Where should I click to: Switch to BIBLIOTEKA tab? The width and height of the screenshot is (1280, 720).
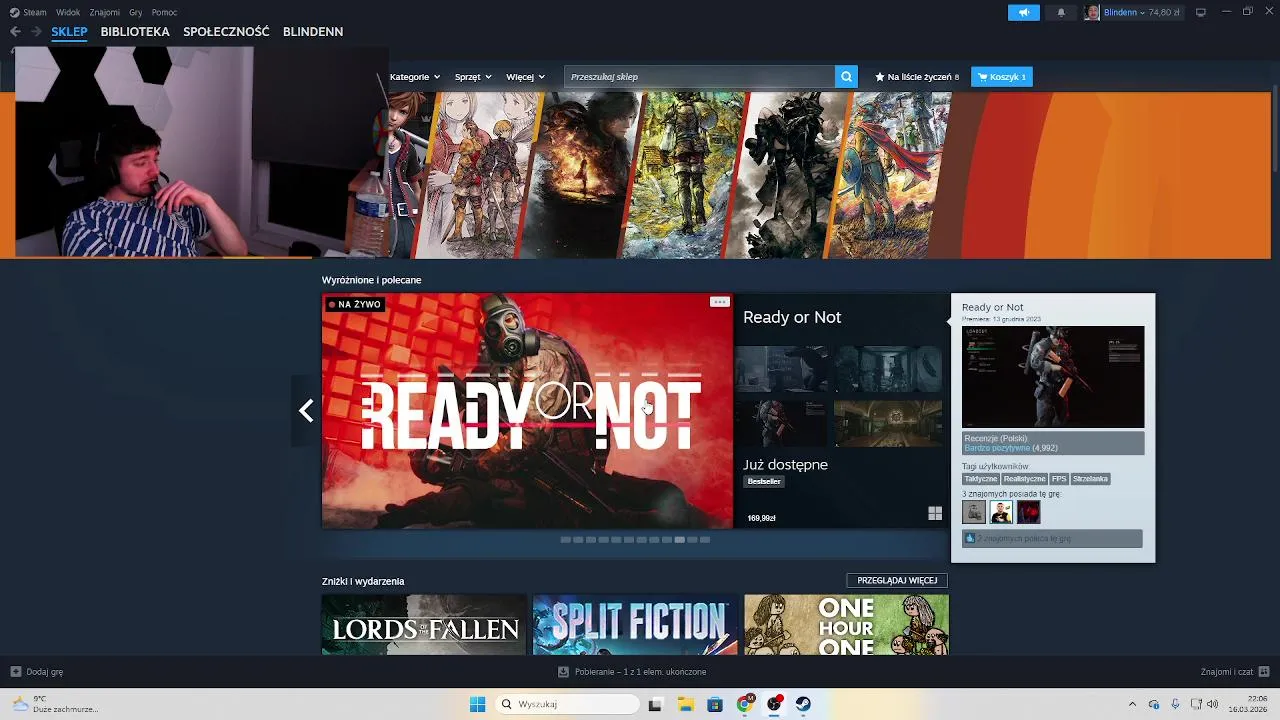tap(135, 32)
